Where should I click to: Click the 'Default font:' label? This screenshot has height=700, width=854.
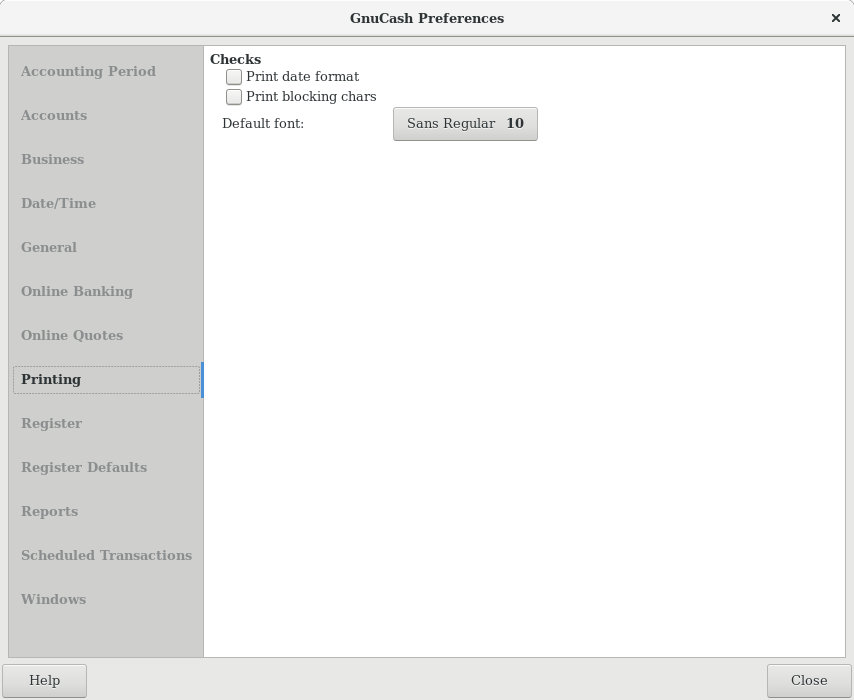pyautogui.click(x=263, y=124)
